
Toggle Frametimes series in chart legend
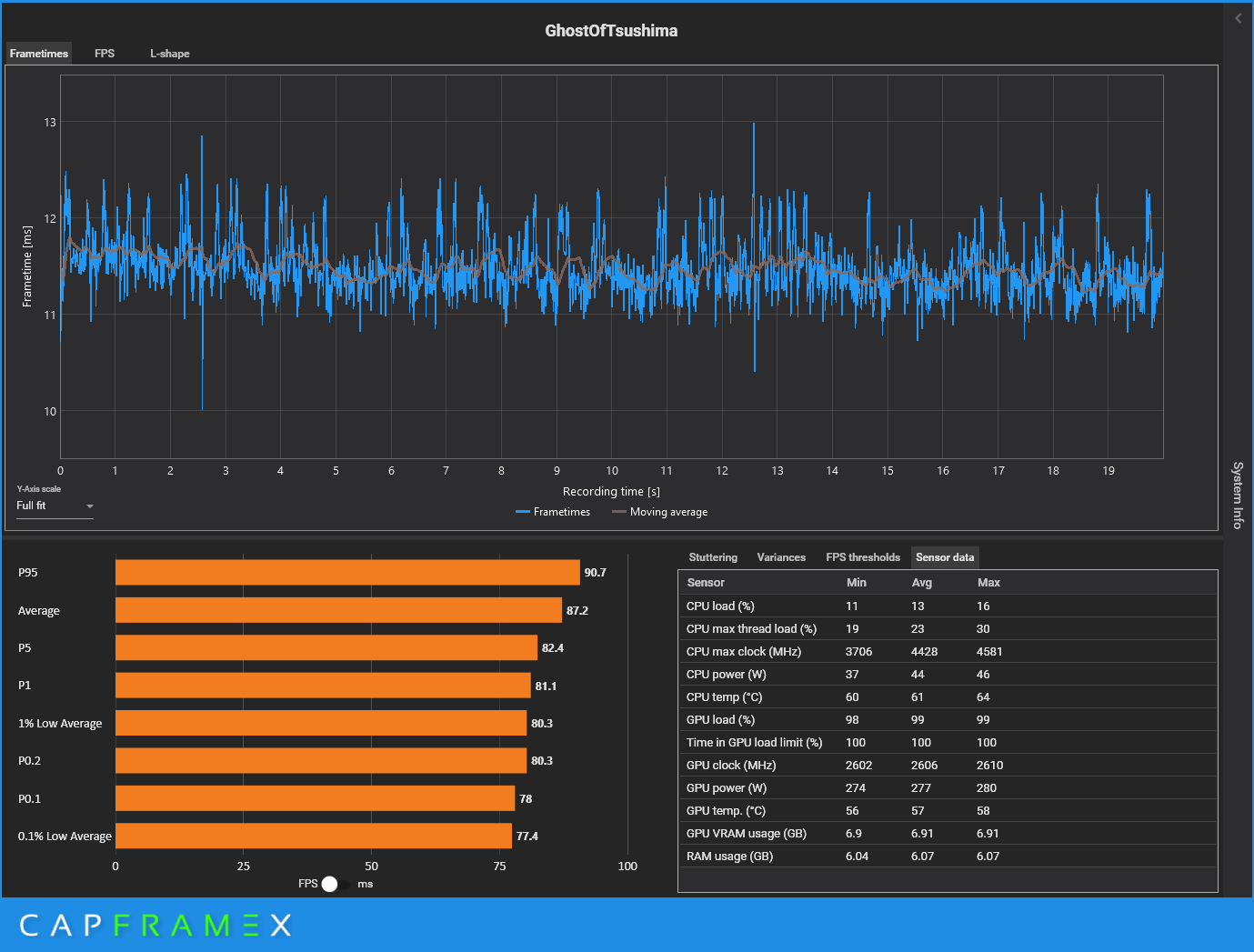(x=553, y=512)
